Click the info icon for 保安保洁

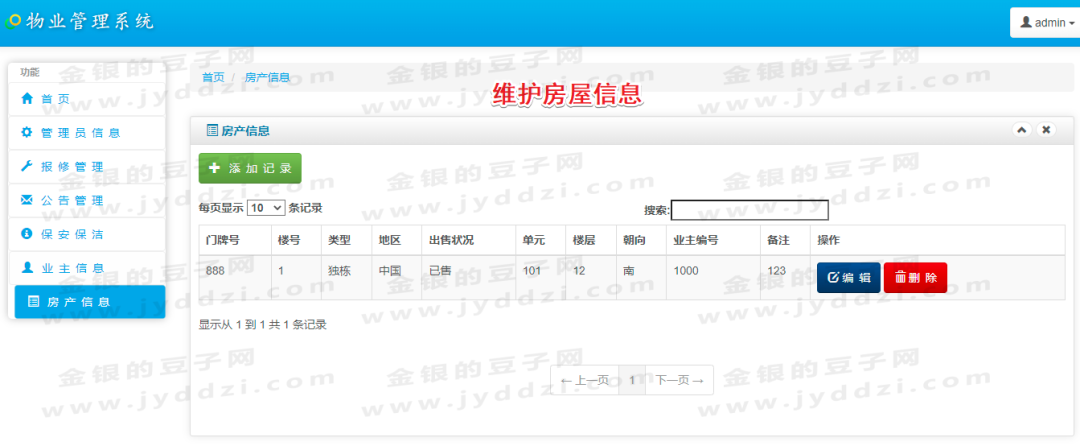[27, 233]
